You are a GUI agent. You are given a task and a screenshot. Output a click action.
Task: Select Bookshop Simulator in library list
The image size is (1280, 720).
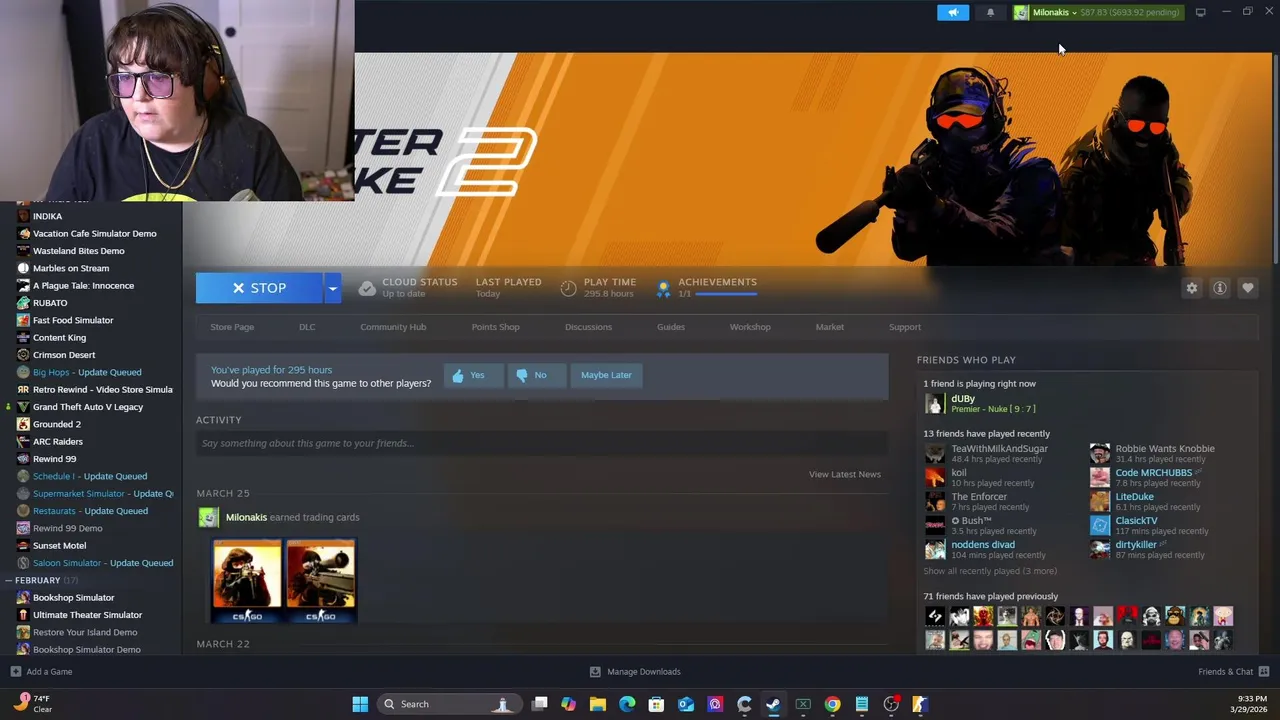[73, 598]
